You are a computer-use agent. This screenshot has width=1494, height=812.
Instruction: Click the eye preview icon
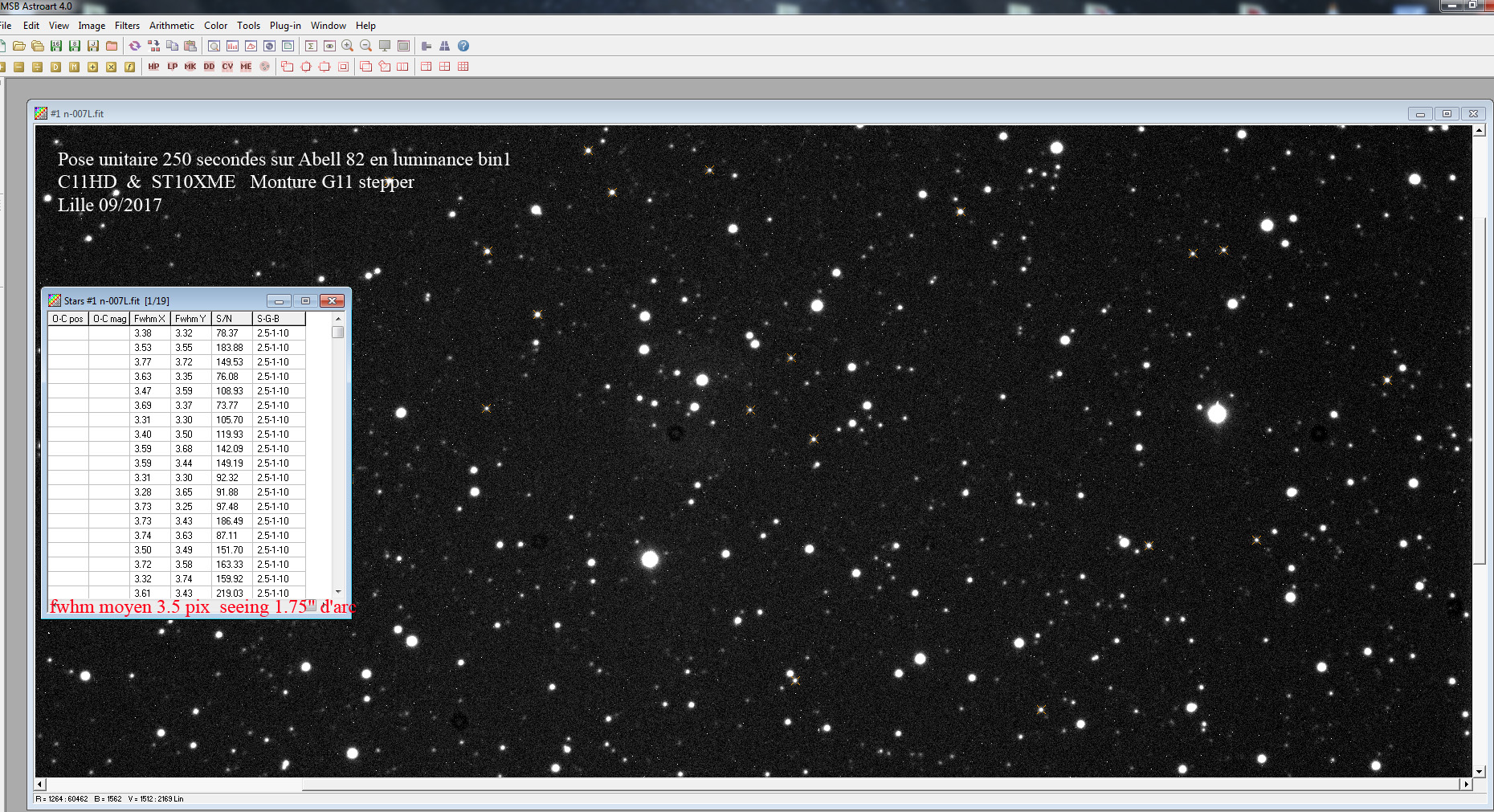pos(329,46)
